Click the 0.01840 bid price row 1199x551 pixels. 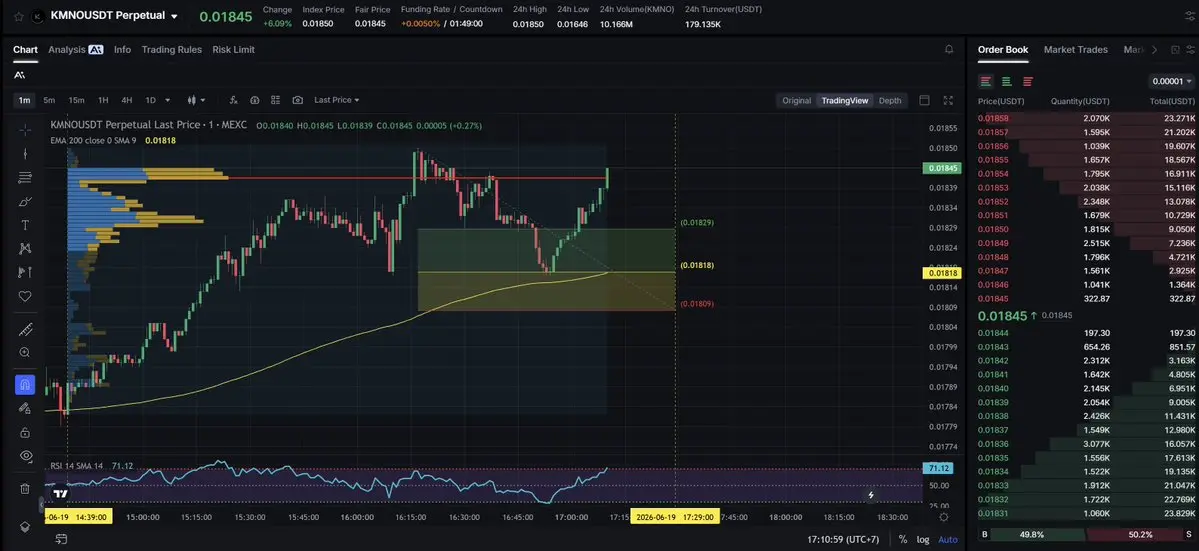[x=1087, y=389]
